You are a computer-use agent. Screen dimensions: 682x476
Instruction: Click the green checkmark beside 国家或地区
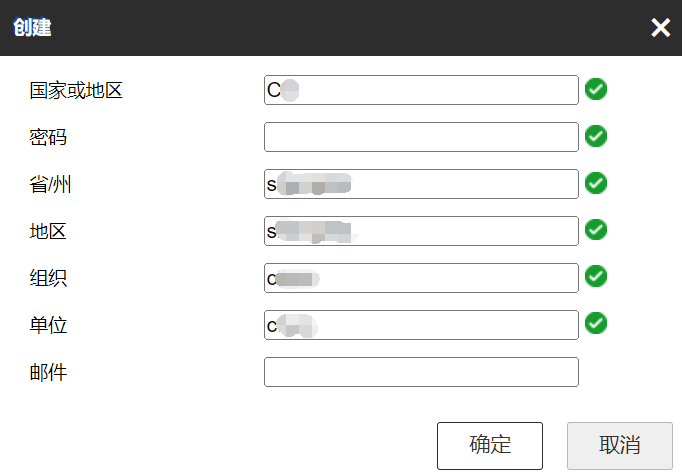pyautogui.click(x=596, y=90)
